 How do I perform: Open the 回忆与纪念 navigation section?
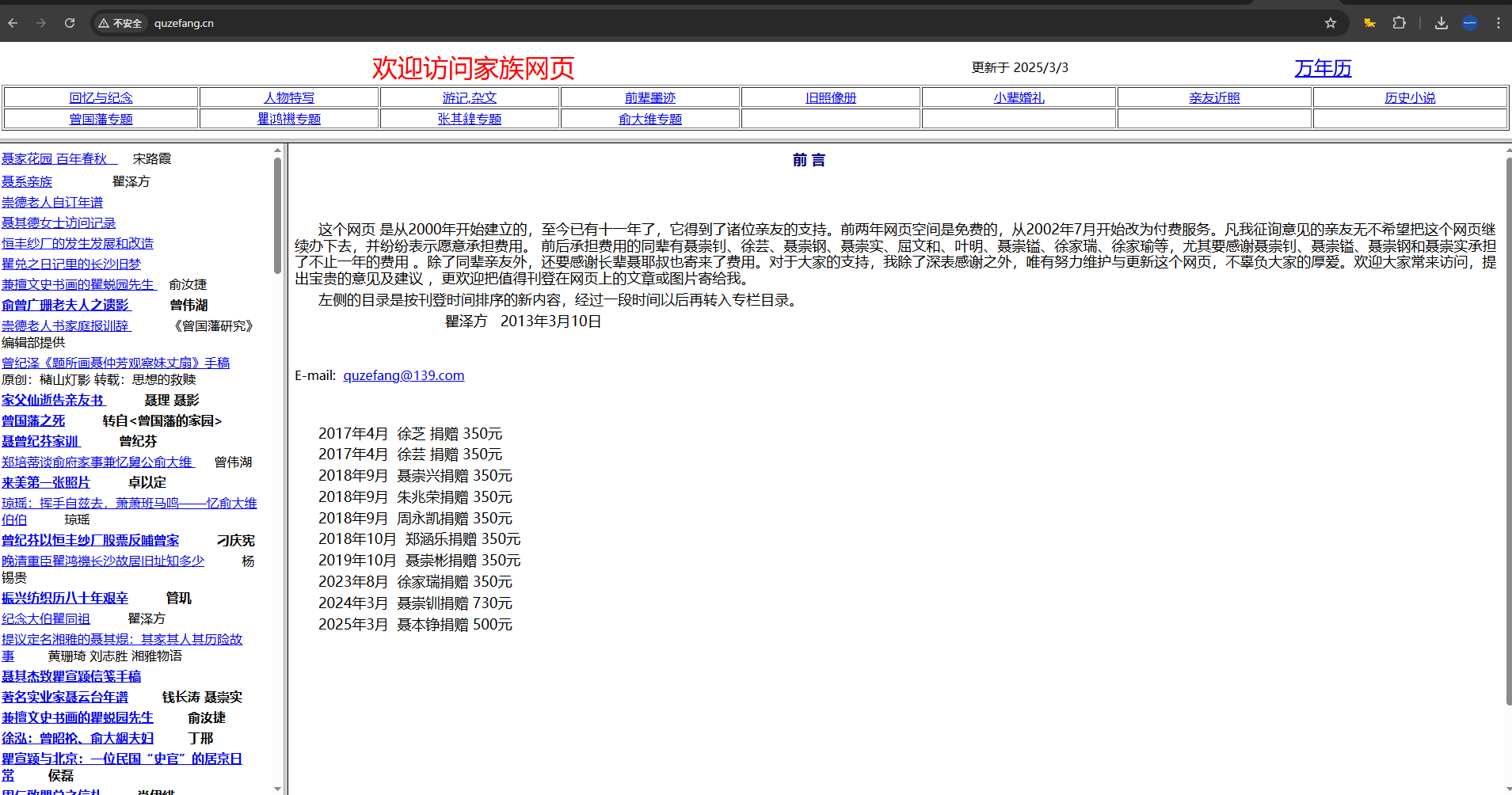(101, 97)
